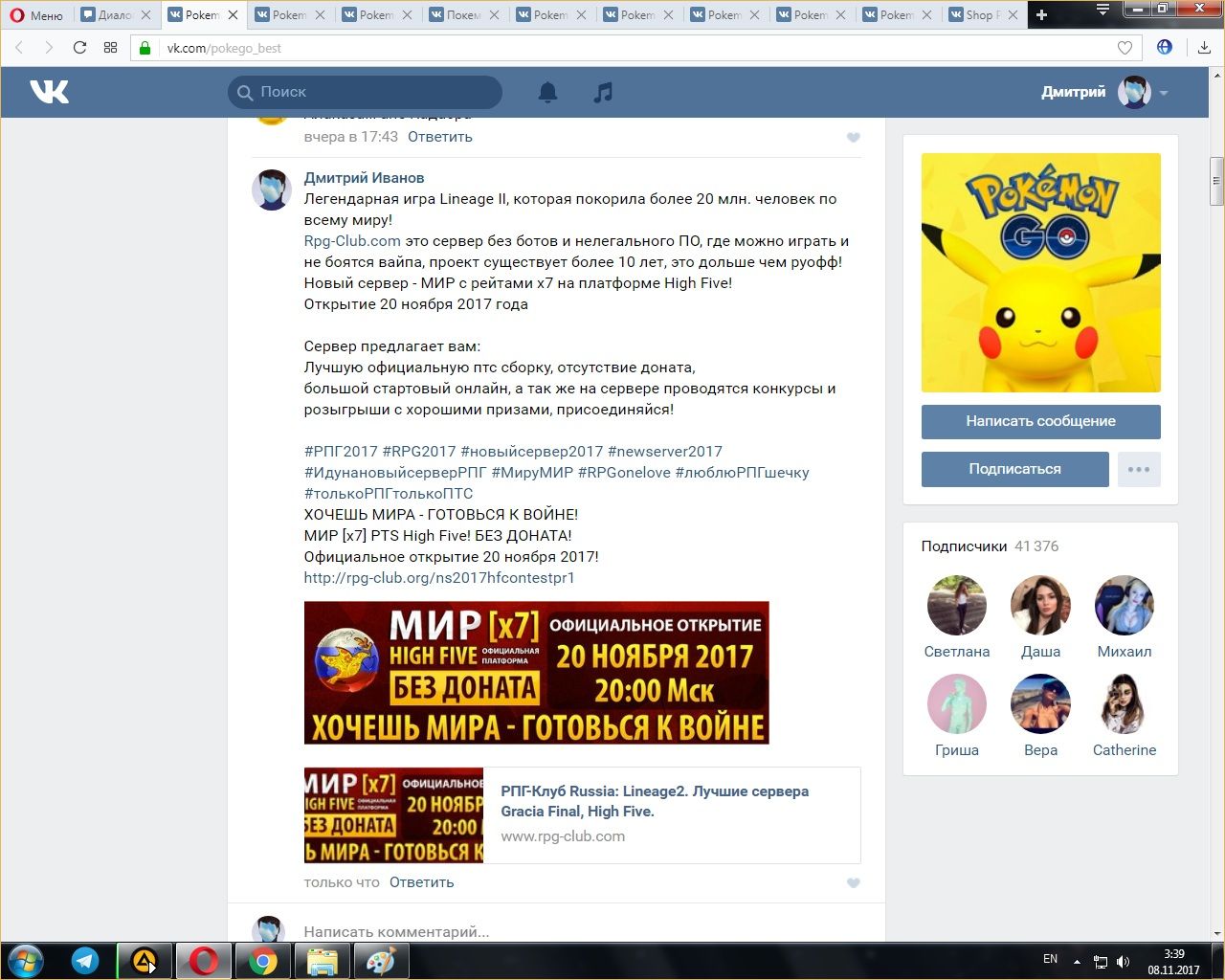Click the Написать сообщение button
This screenshot has width=1225, height=980.
coord(1040,421)
